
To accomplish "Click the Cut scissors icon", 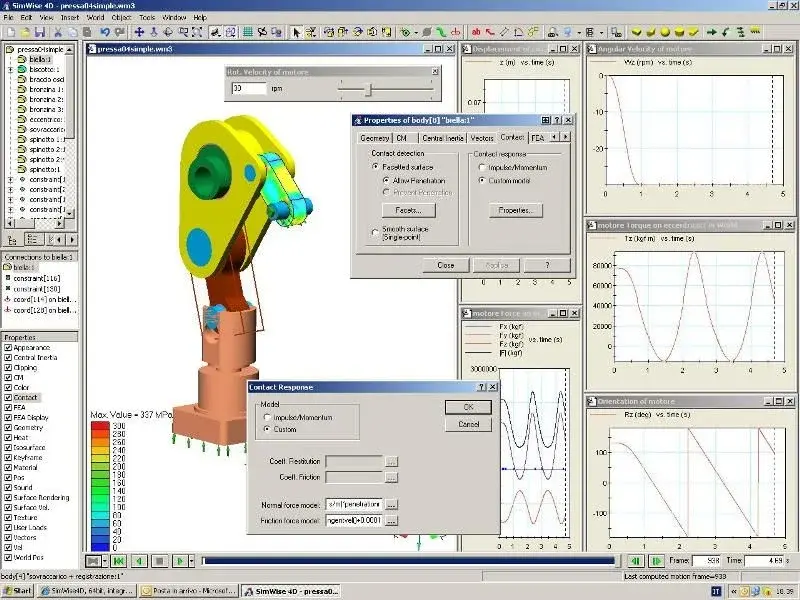I will tap(58, 32).
